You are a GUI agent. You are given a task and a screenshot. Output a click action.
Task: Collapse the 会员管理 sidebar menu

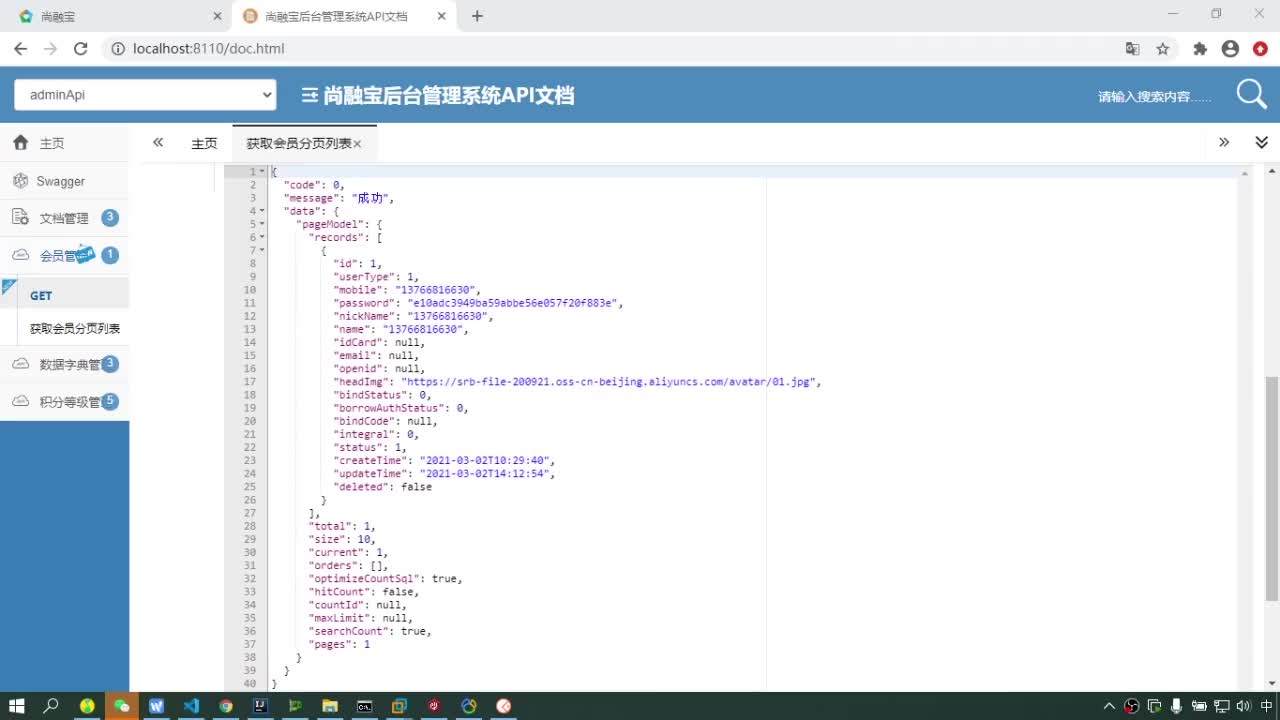(64, 255)
